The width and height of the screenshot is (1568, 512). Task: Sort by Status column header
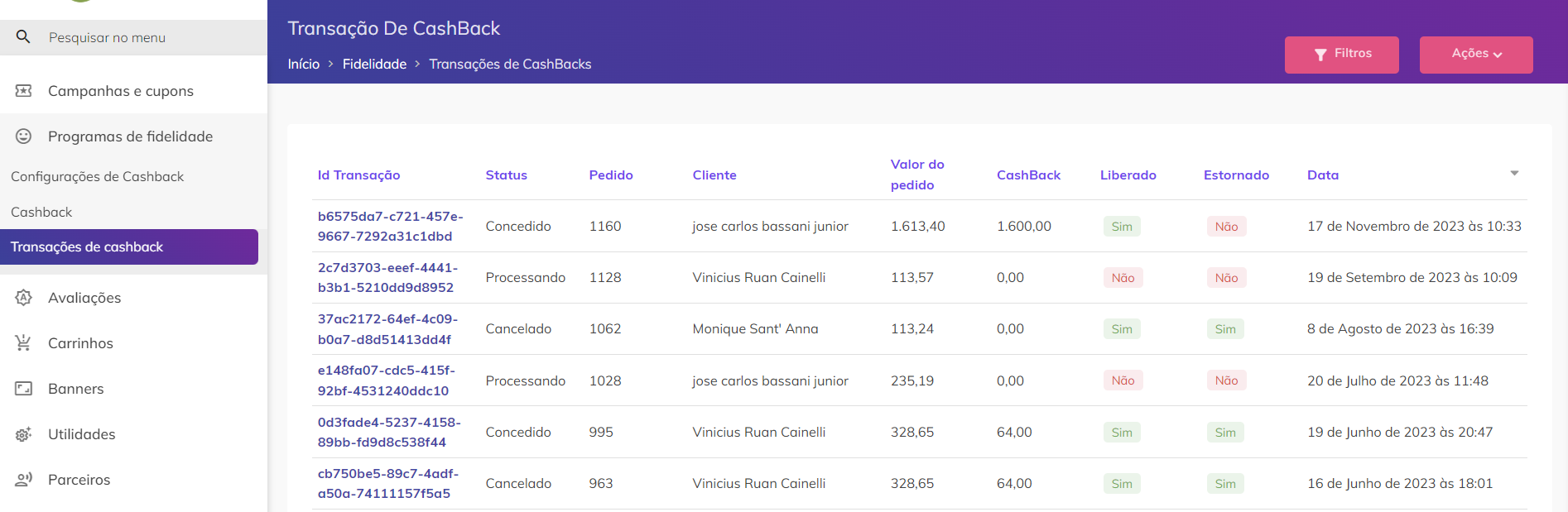coord(506,175)
